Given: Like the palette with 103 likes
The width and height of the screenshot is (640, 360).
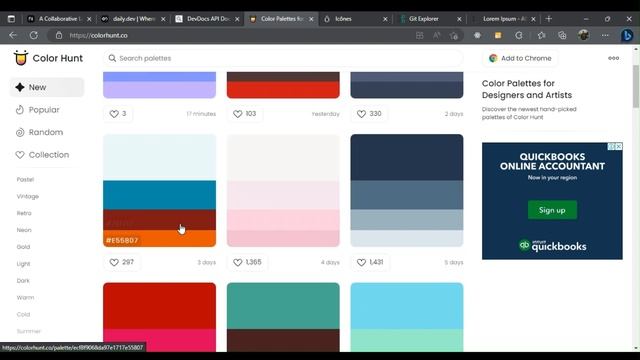Looking at the screenshot, I should (244, 113).
